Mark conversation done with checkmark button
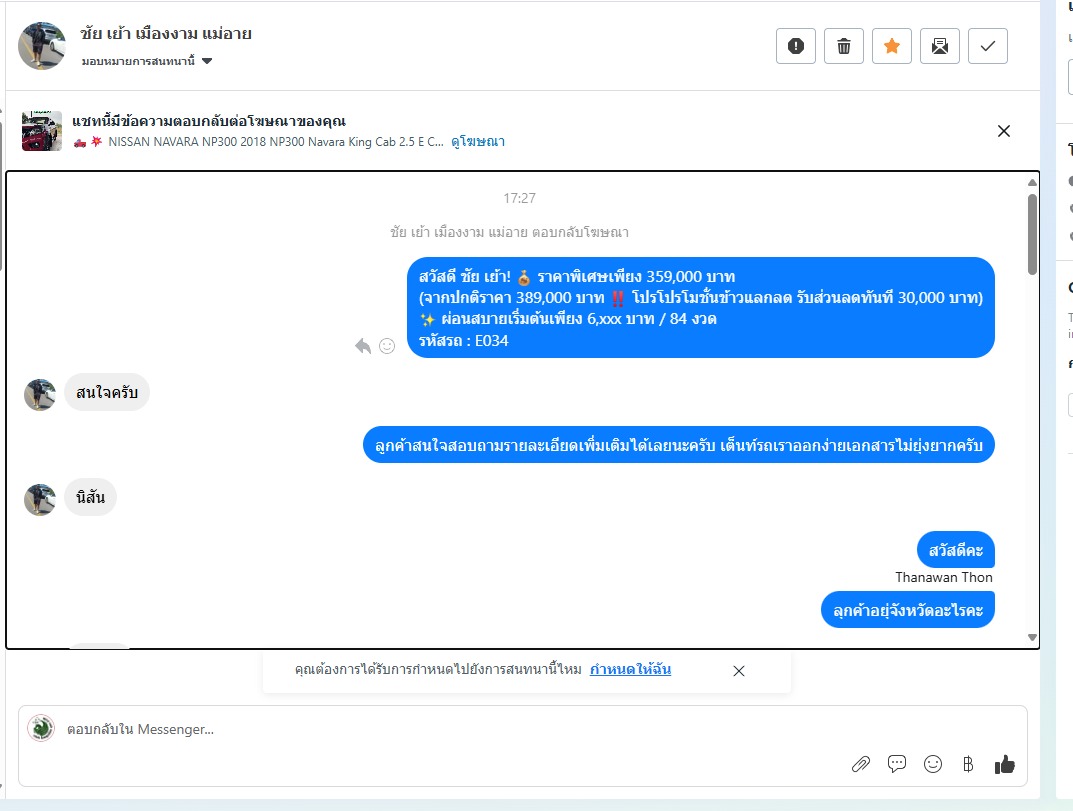1073x811 pixels. pyautogui.click(x=987, y=46)
